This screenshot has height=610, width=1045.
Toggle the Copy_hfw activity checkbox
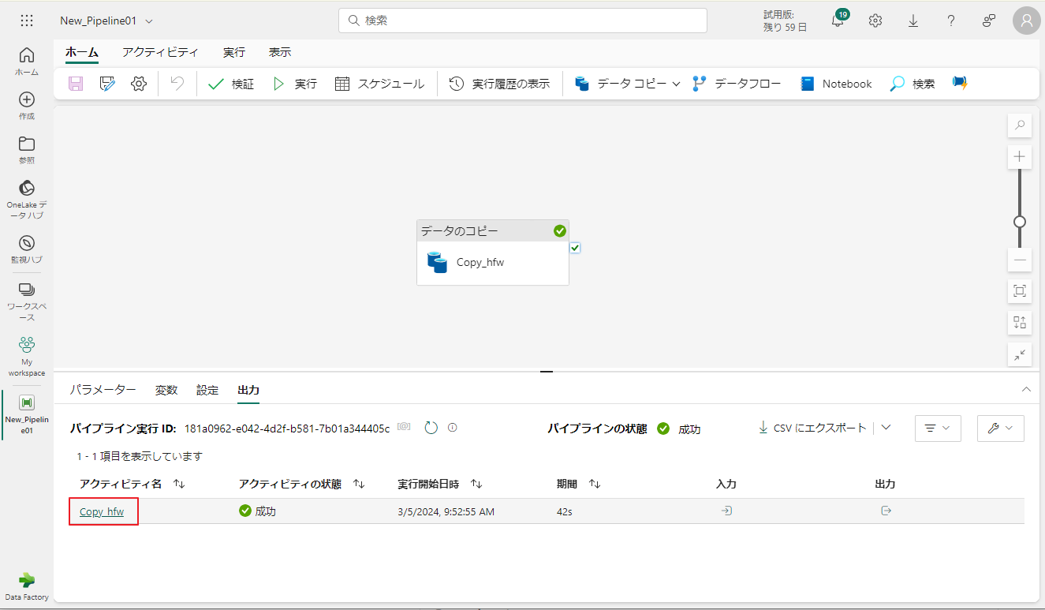point(575,248)
